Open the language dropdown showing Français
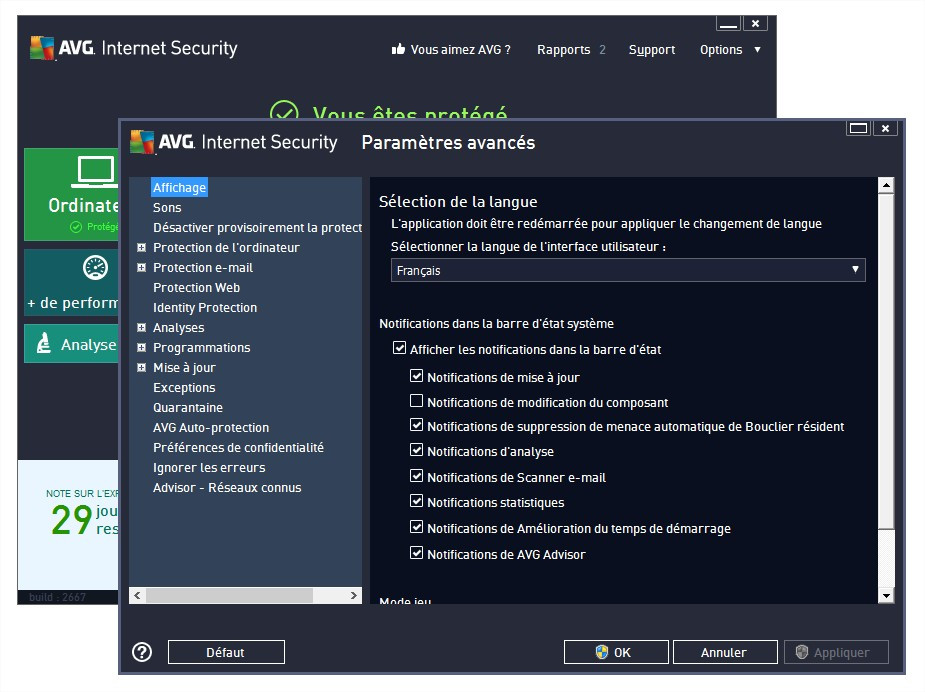 coord(627,270)
